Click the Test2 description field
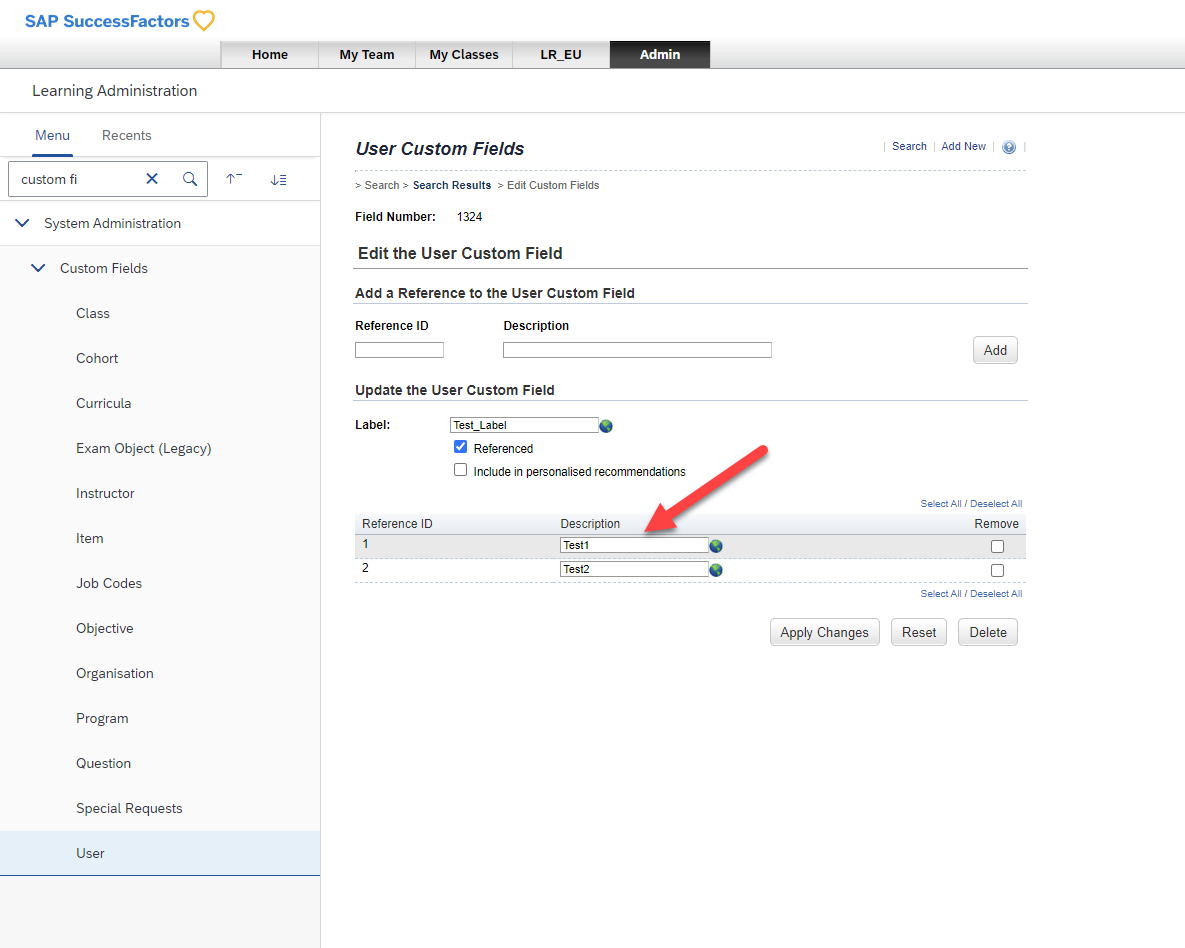The height and width of the screenshot is (948, 1185). pos(634,569)
